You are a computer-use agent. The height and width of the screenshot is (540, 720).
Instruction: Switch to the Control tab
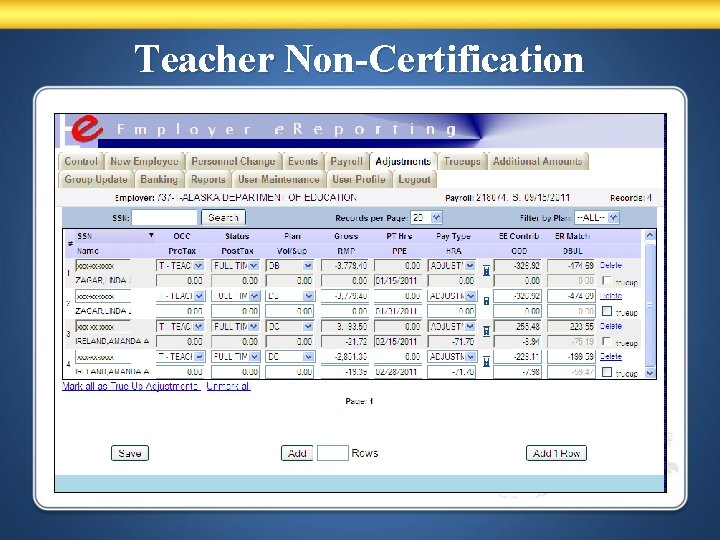81,161
